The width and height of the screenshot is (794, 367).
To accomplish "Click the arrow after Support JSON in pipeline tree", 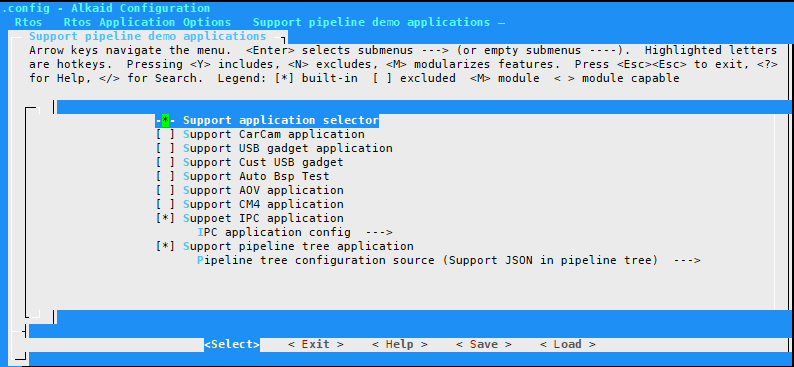I will [x=687, y=260].
